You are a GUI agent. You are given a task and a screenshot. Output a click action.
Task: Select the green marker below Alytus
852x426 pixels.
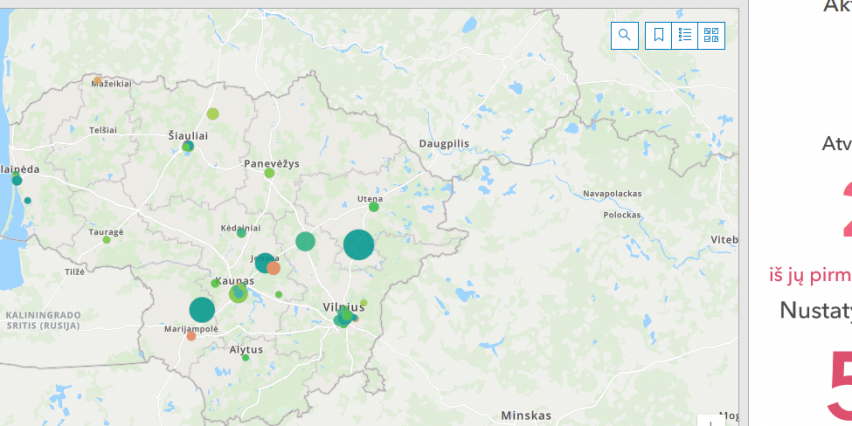point(246,358)
